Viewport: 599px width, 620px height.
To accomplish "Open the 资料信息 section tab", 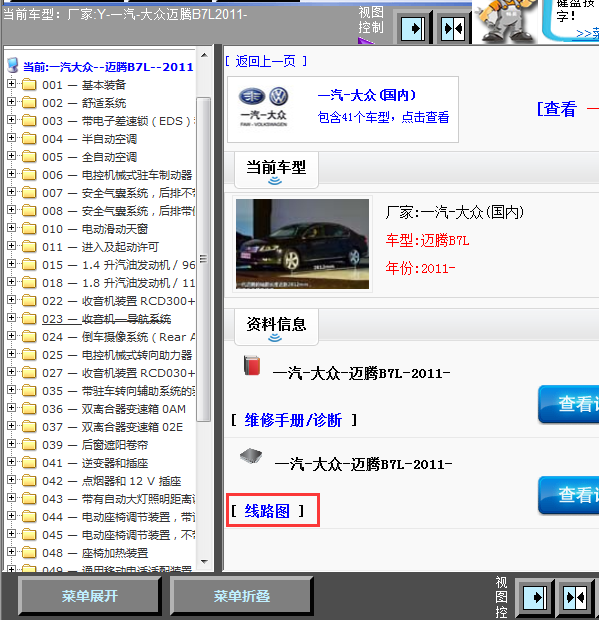I will pos(276,327).
